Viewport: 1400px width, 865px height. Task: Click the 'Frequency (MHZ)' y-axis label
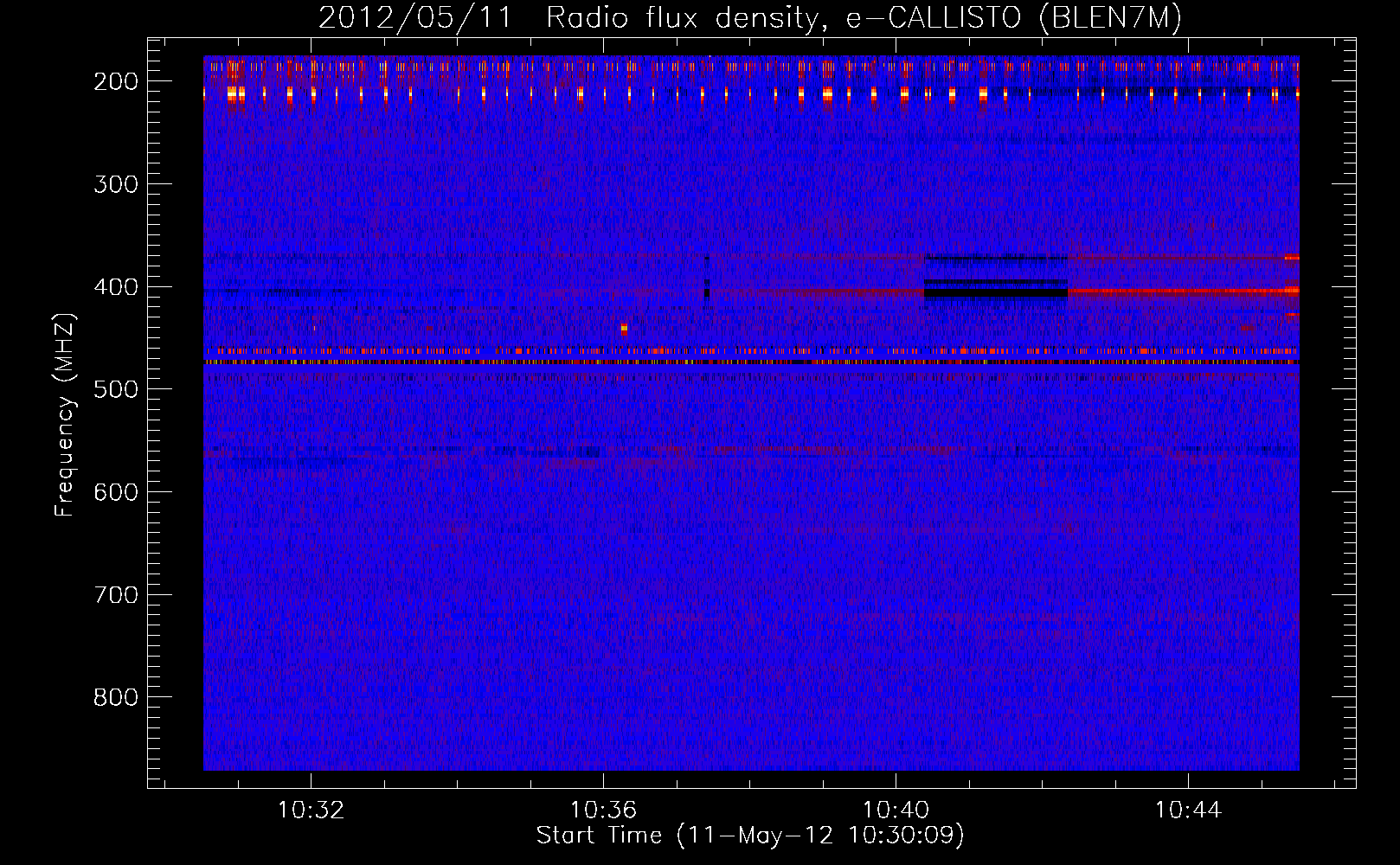pos(65,414)
